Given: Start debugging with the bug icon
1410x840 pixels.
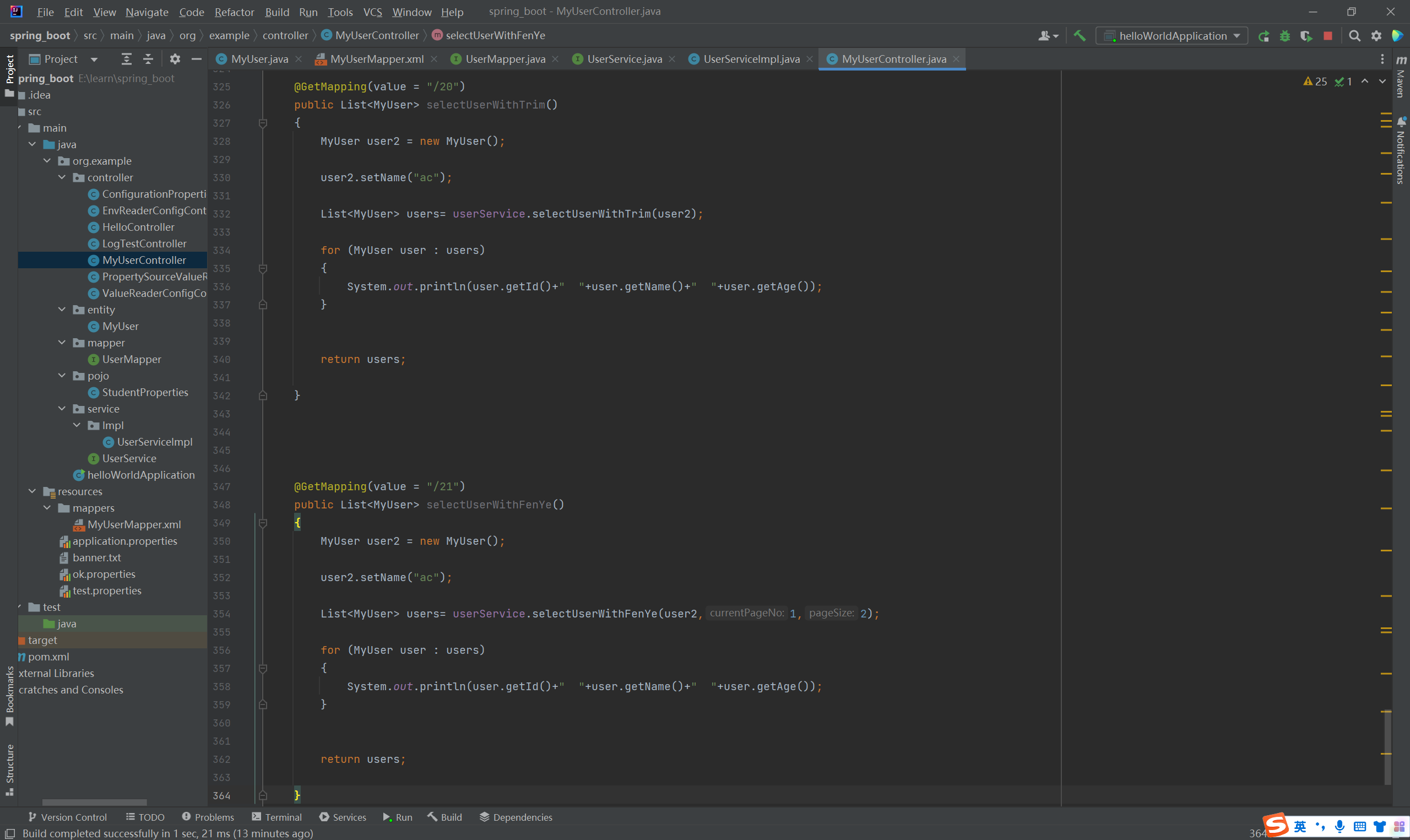Looking at the screenshot, I should point(1285,36).
